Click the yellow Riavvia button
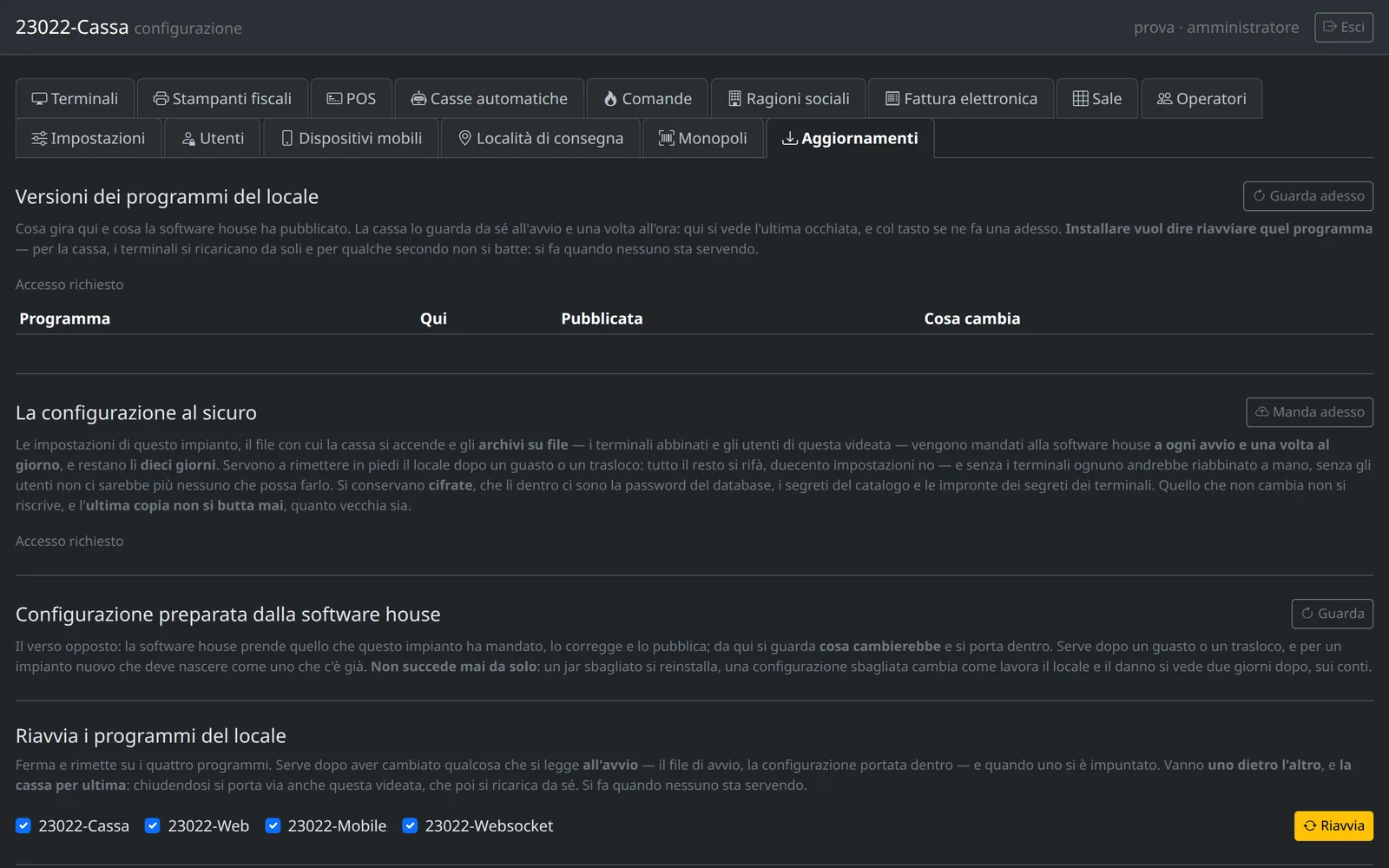The width and height of the screenshot is (1389, 868). point(1333,826)
